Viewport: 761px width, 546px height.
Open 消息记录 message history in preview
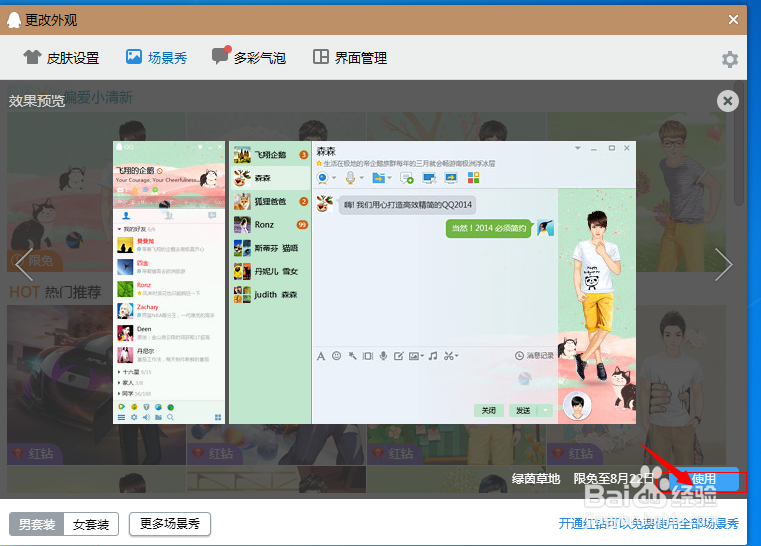click(x=534, y=356)
